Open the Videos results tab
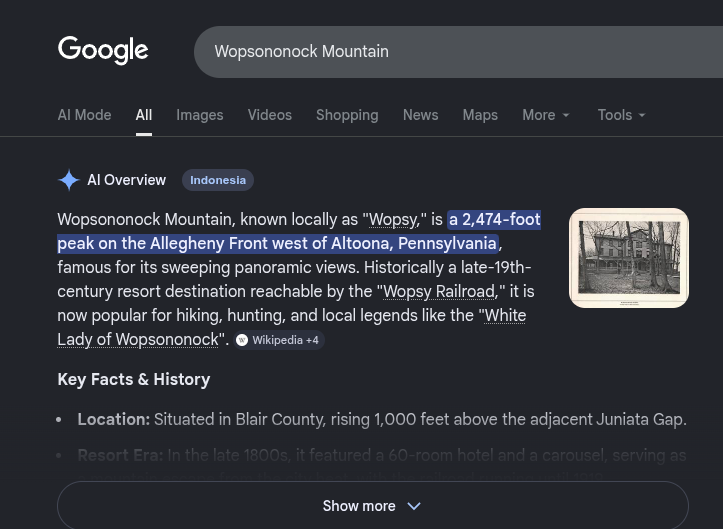Viewport: 723px width, 529px height. 270,115
